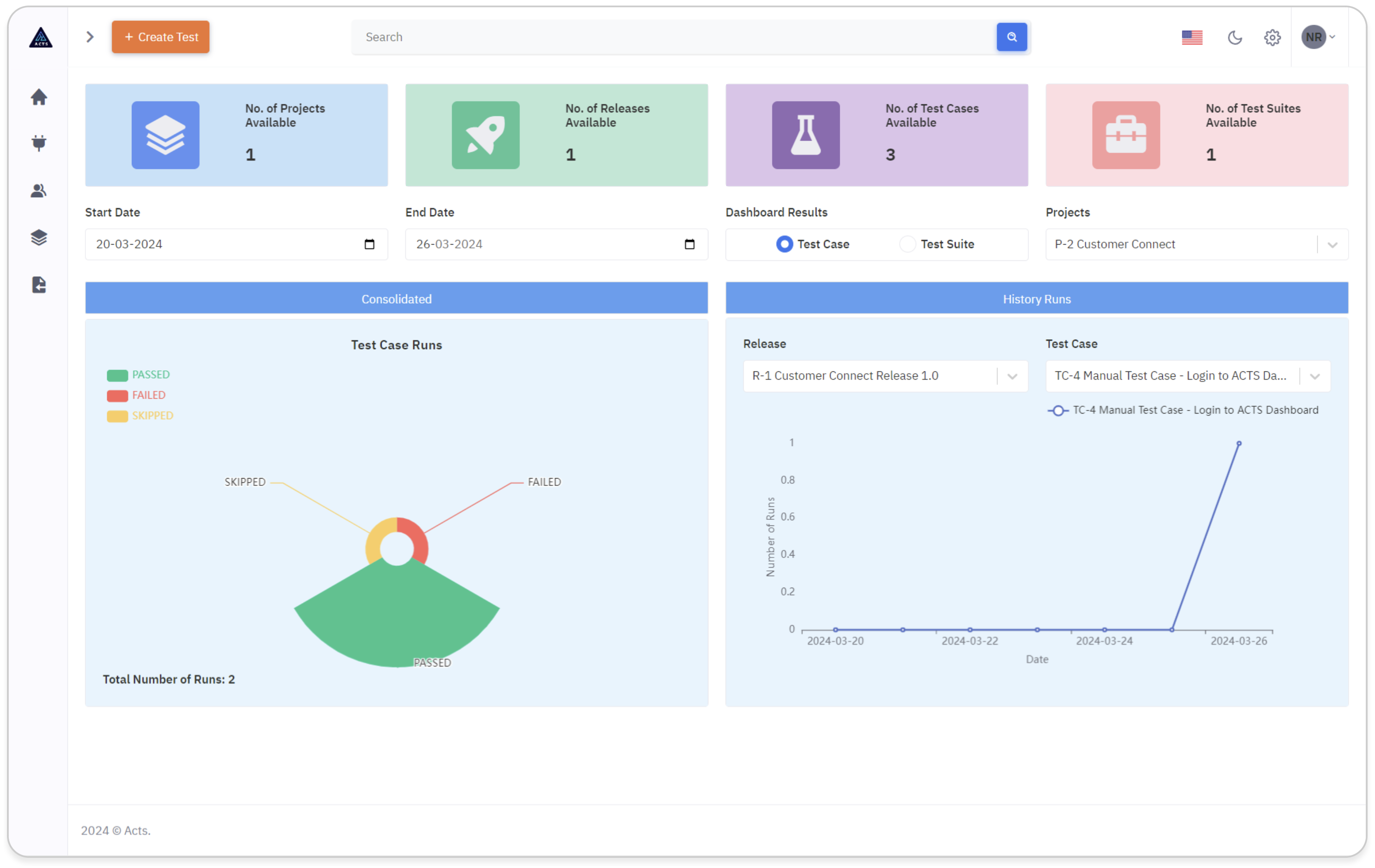
Task: Toggle FAILED legend red swatch
Action: click(117, 396)
